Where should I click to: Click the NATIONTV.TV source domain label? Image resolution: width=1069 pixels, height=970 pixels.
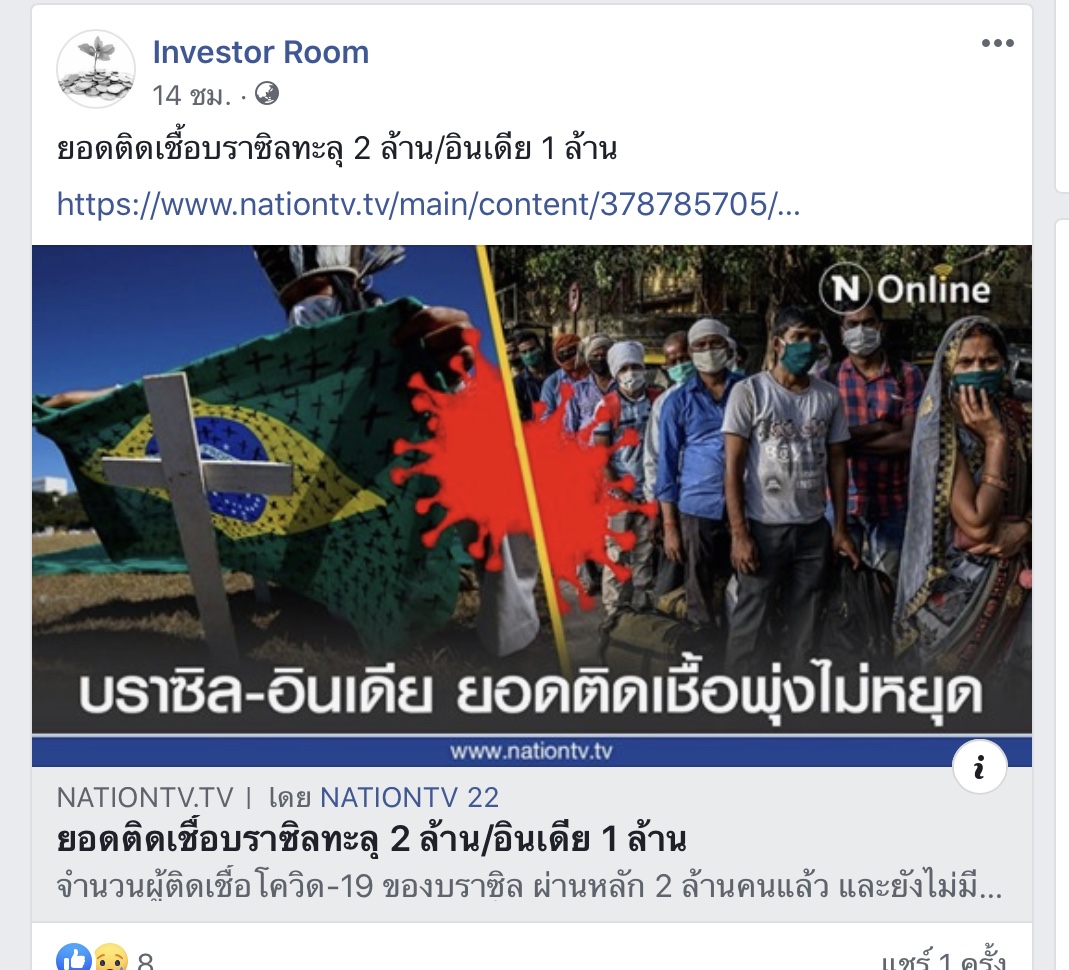pos(145,798)
